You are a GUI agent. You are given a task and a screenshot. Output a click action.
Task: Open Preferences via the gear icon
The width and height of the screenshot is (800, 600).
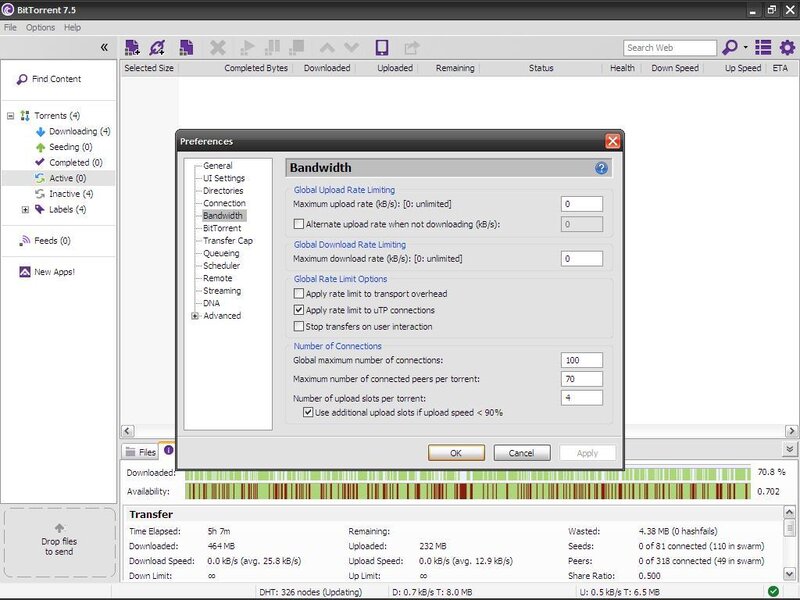(x=787, y=47)
